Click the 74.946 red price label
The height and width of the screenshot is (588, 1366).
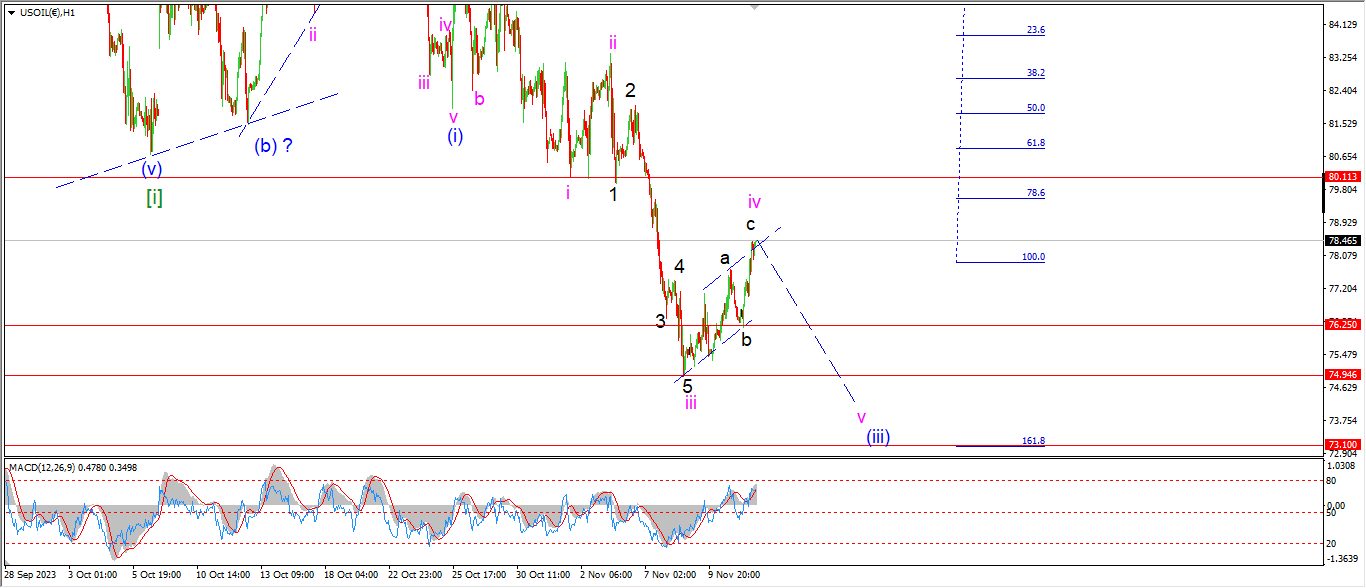(x=1342, y=375)
